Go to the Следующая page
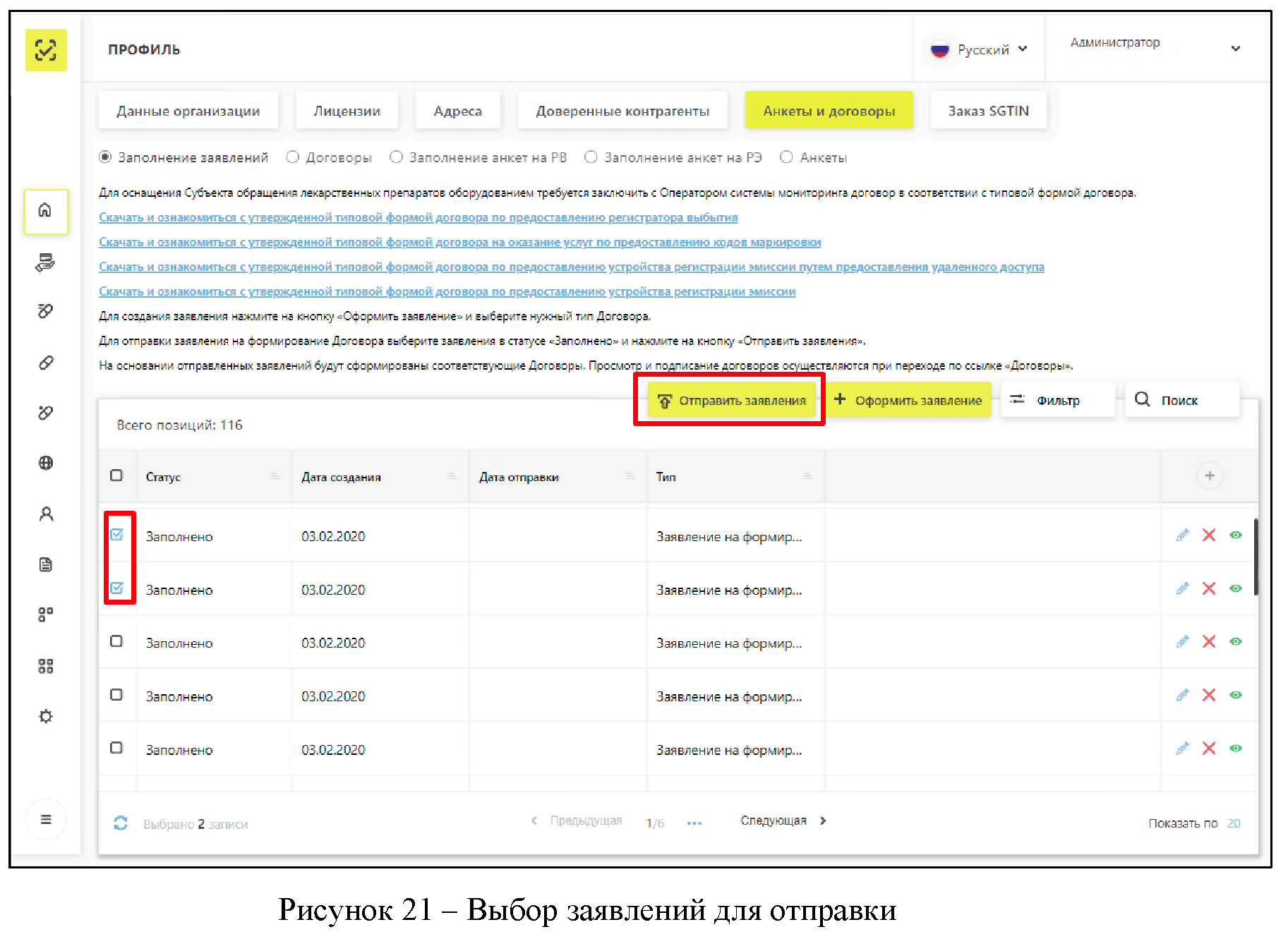This screenshot has width=1288, height=939. (782, 820)
